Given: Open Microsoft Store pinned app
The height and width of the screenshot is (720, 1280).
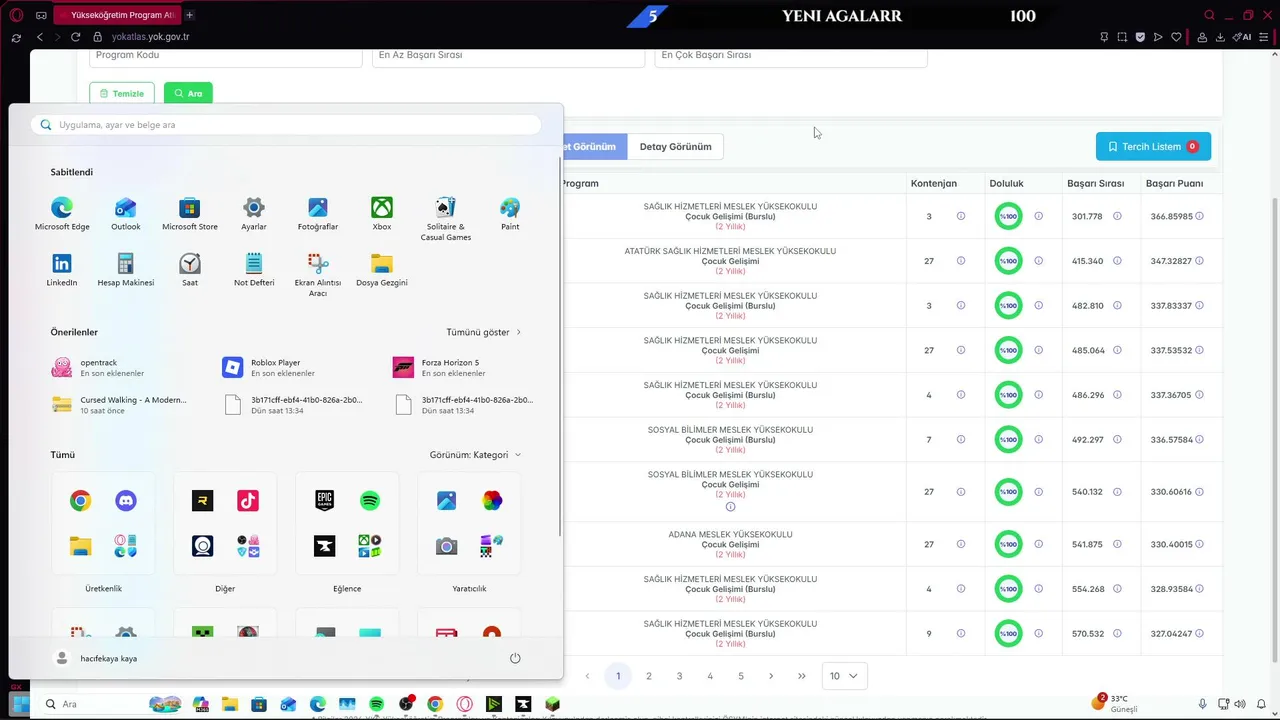Looking at the screenshot, I should coord(190,214).
